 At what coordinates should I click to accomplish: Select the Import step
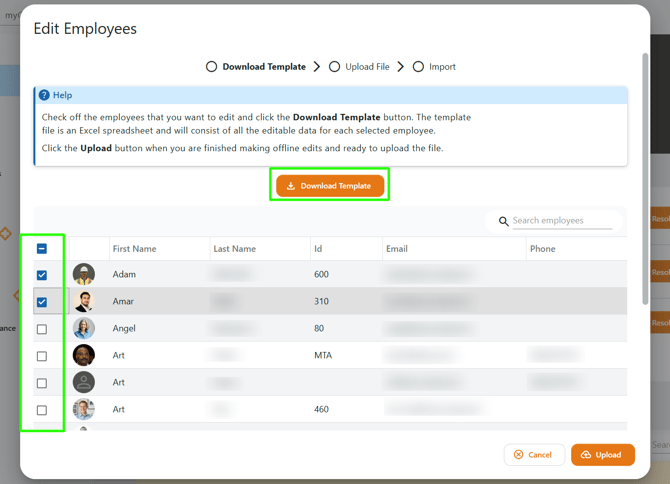(434, 67)
